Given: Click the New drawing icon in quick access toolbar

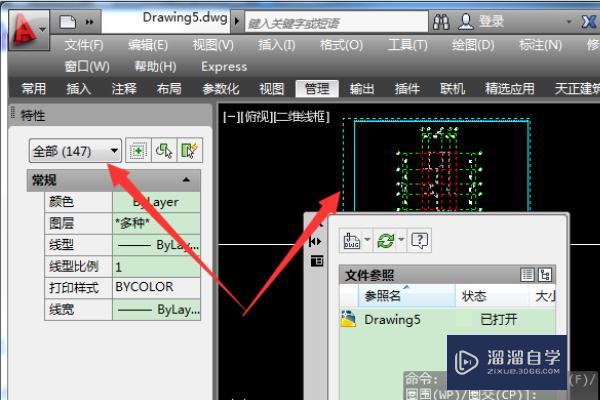Looking at the screenshot, I should [x=68, y=22].
